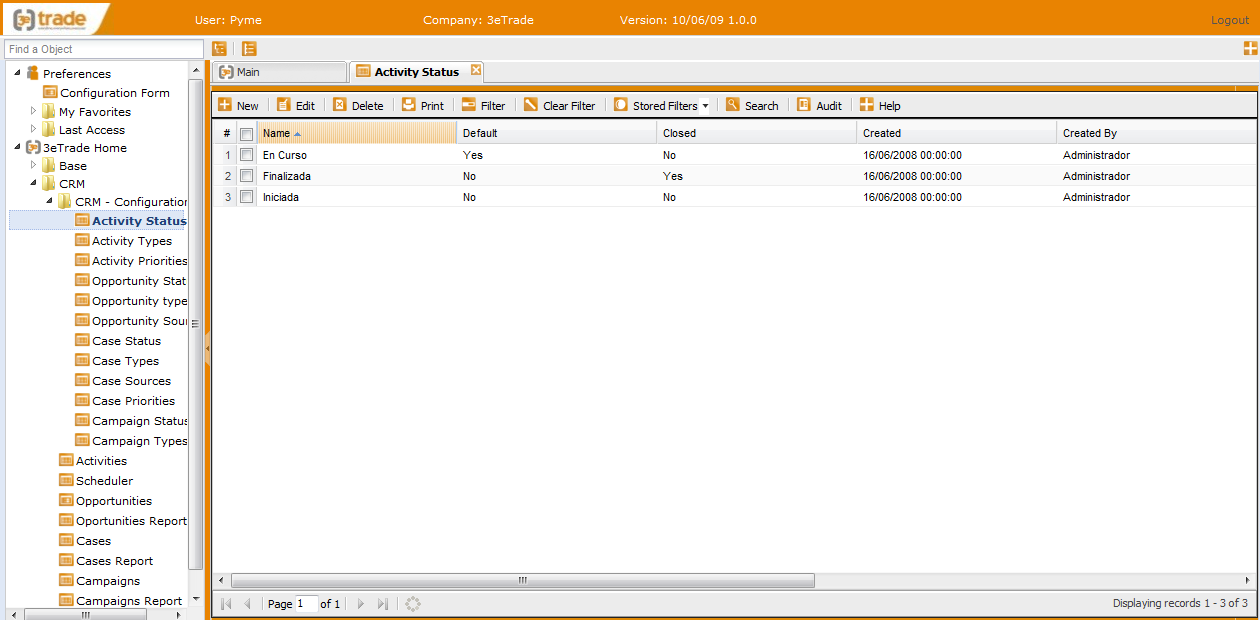This screenshot has height=620, width=1260.
Task: Go to the first page of records
Action: point(226,604)
